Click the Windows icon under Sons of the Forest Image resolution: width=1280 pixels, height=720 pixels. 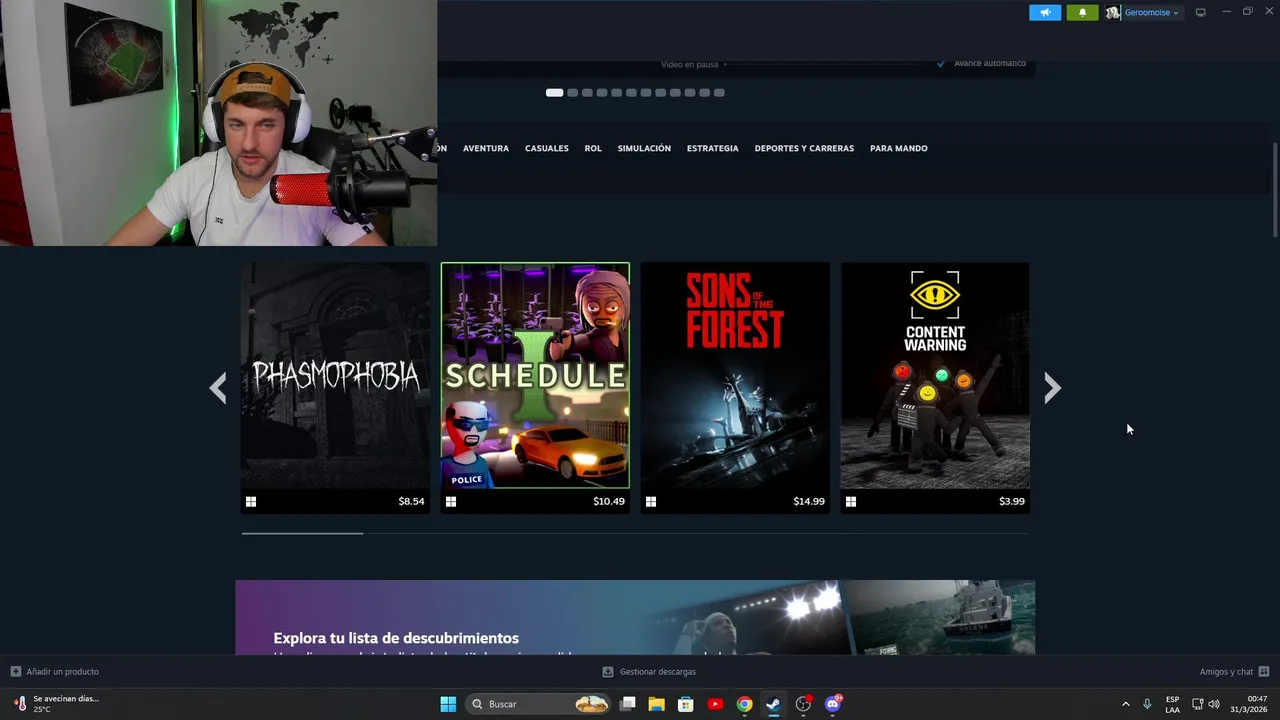coord(651,502)
